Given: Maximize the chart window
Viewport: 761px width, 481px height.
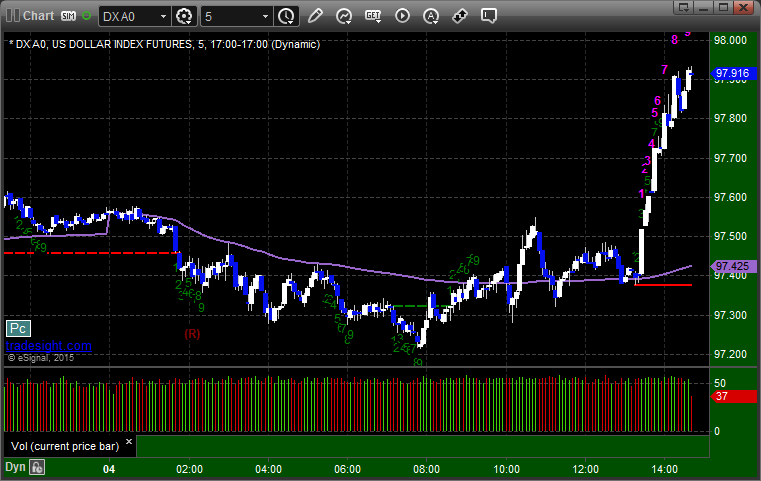Looking at the screenshot, I should pos(724,7).
